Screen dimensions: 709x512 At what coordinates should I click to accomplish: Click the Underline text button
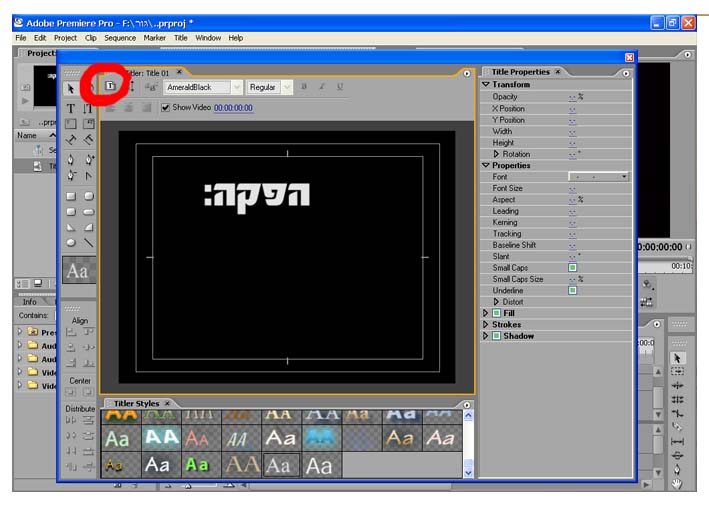click(x=340, y=86)
